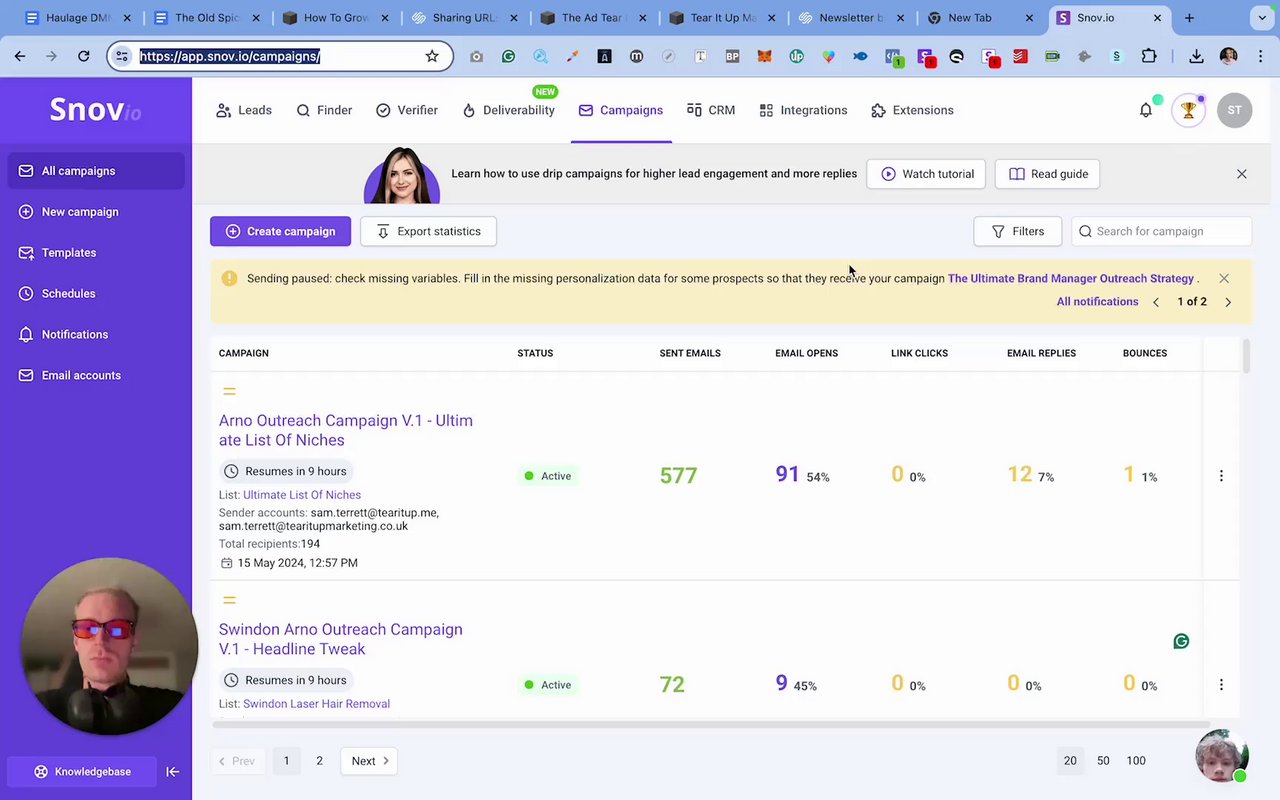Viewport: 1280px width, 800px height.
Task: Click the browser address bar URL
Action: [230, 56]
